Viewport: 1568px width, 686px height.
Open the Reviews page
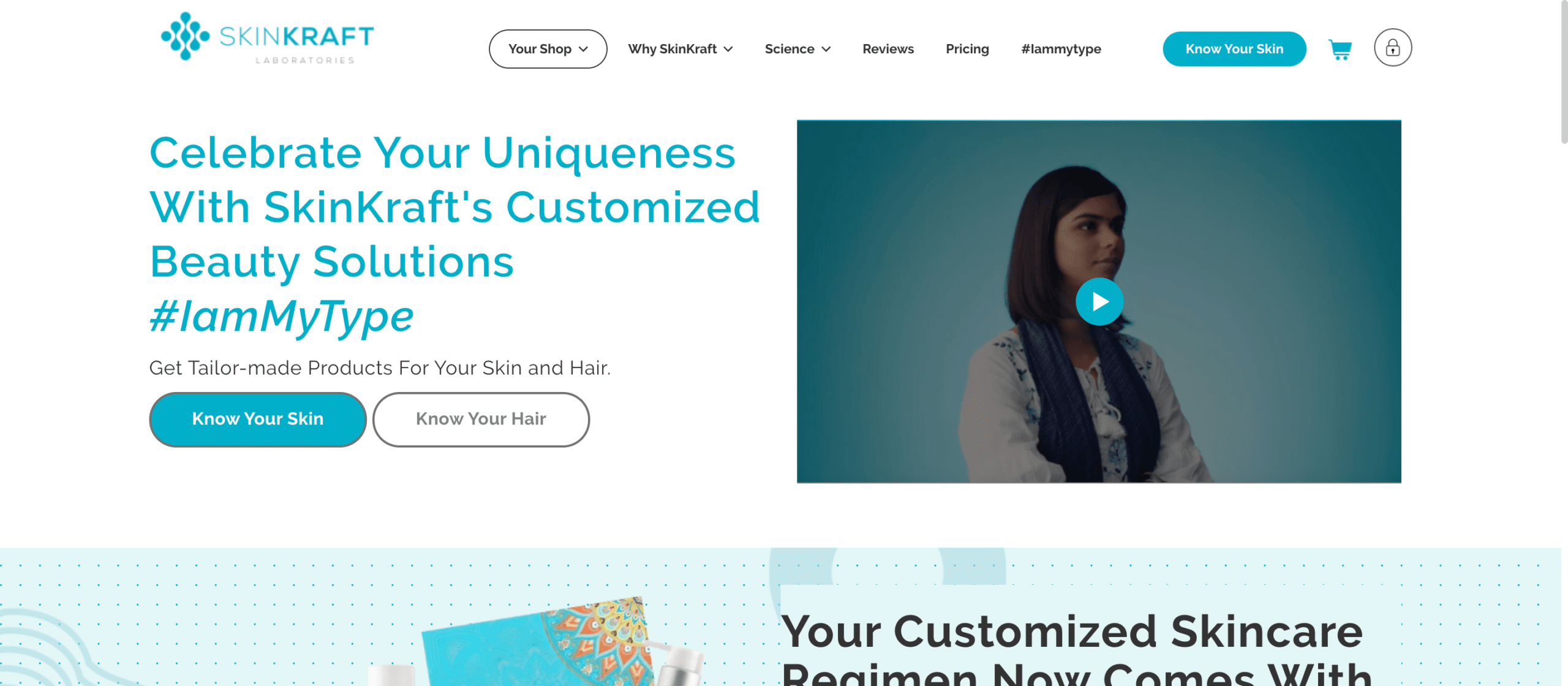(x=888, y=49)
